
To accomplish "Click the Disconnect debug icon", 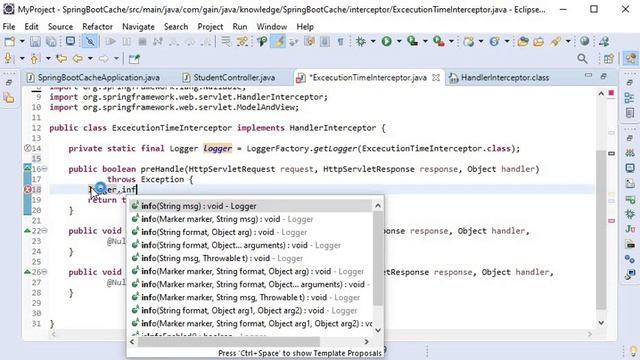I will point(158,41).
